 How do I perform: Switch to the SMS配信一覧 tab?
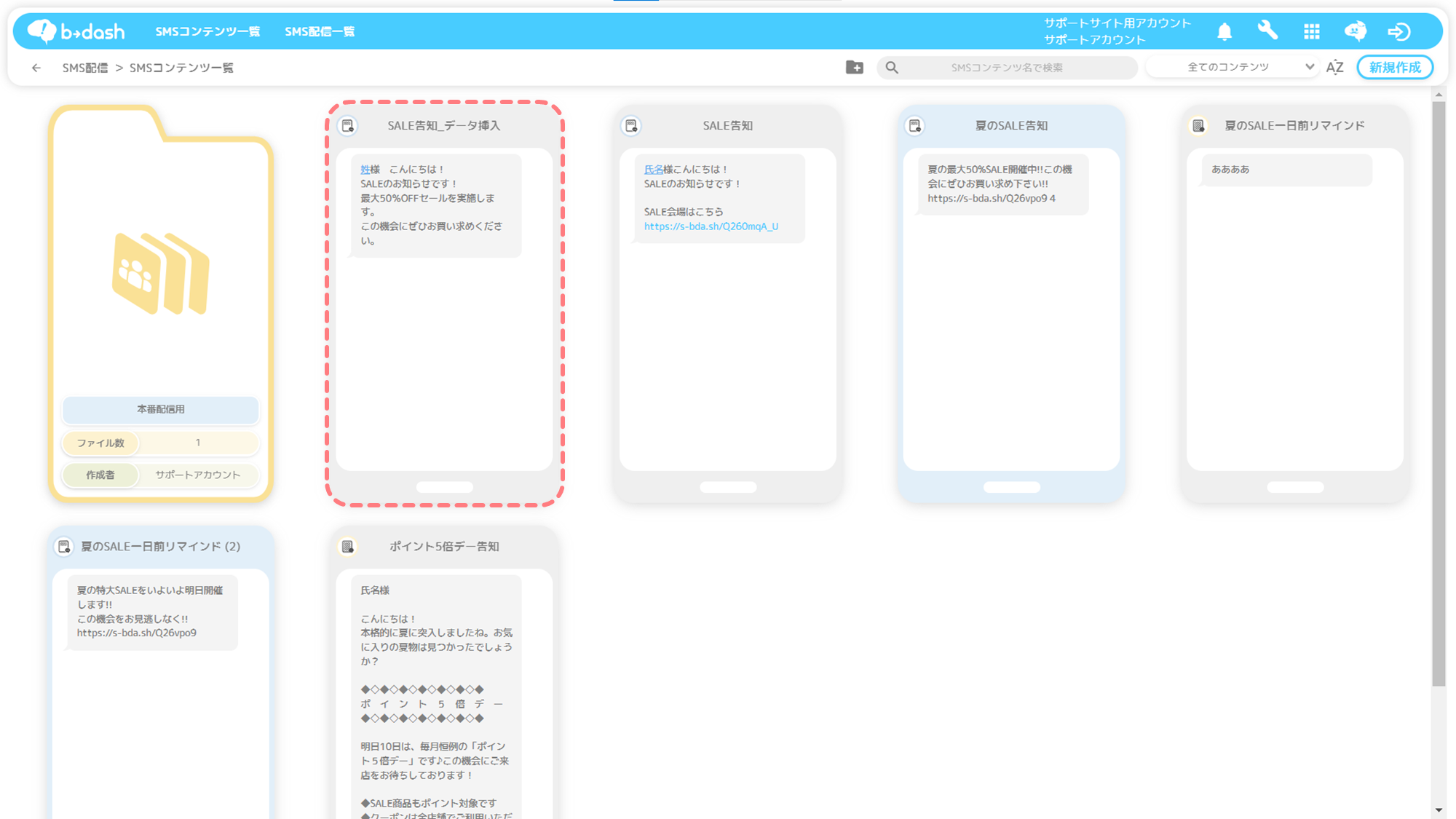coord(320,31)
